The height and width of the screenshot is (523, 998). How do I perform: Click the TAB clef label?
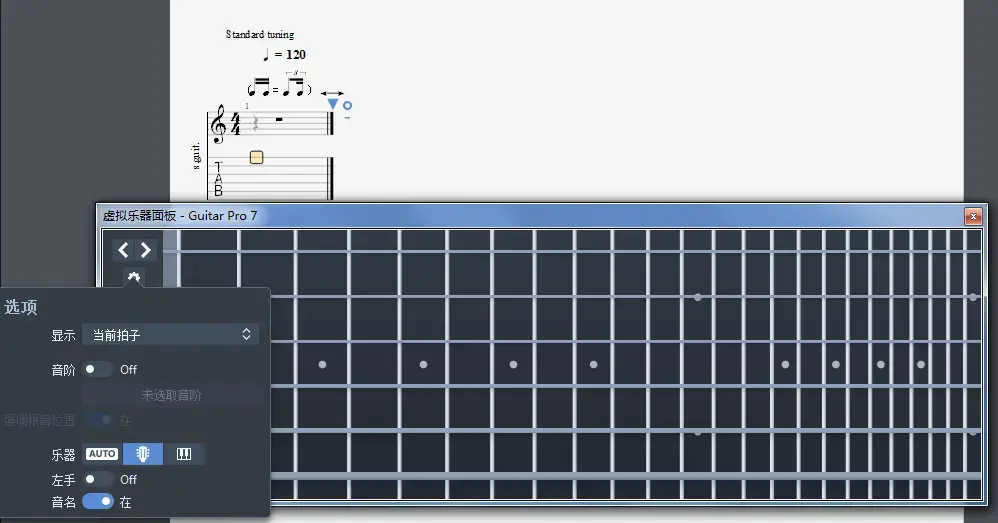click(218, 179)
